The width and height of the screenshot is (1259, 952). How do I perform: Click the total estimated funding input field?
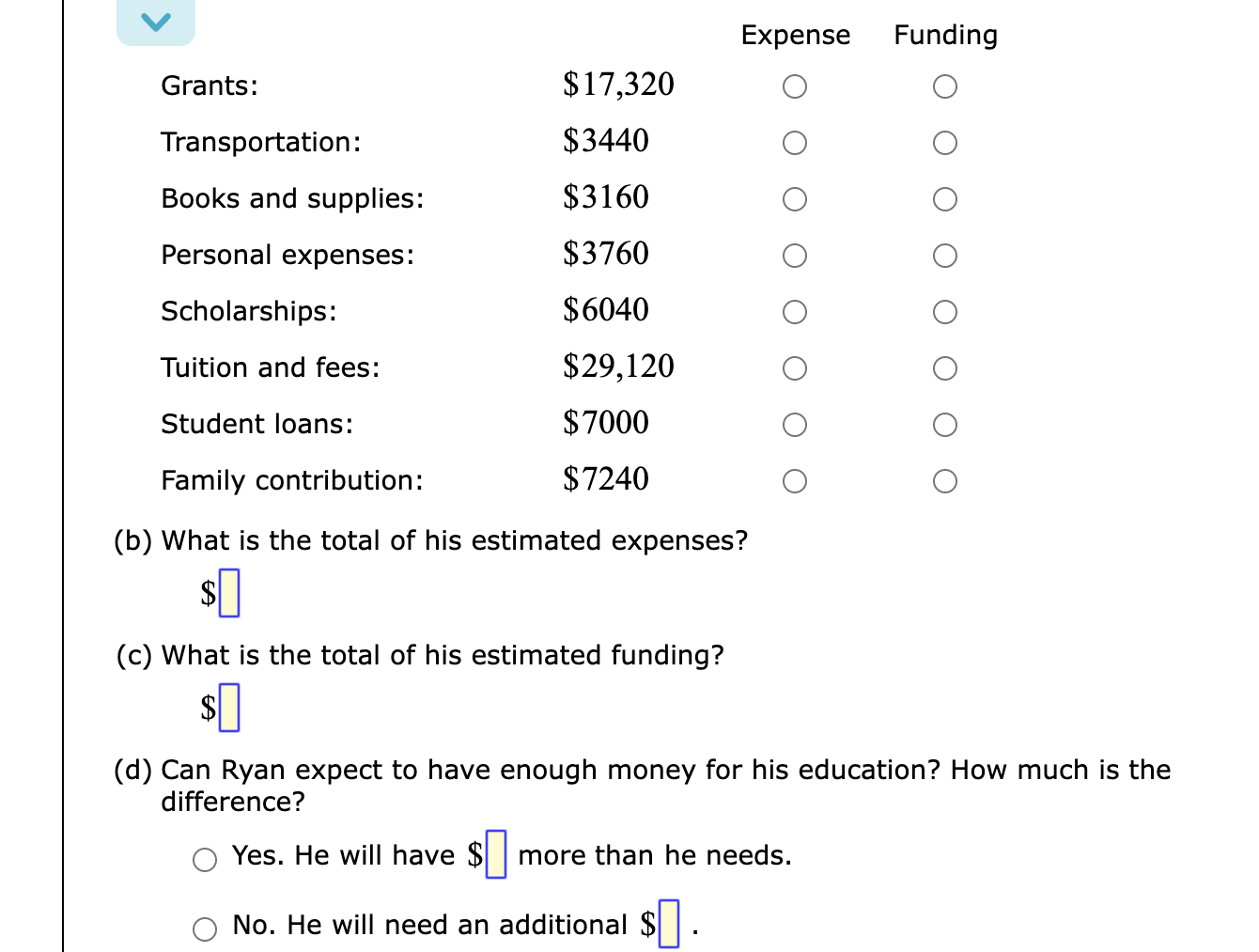click(227, 707)
